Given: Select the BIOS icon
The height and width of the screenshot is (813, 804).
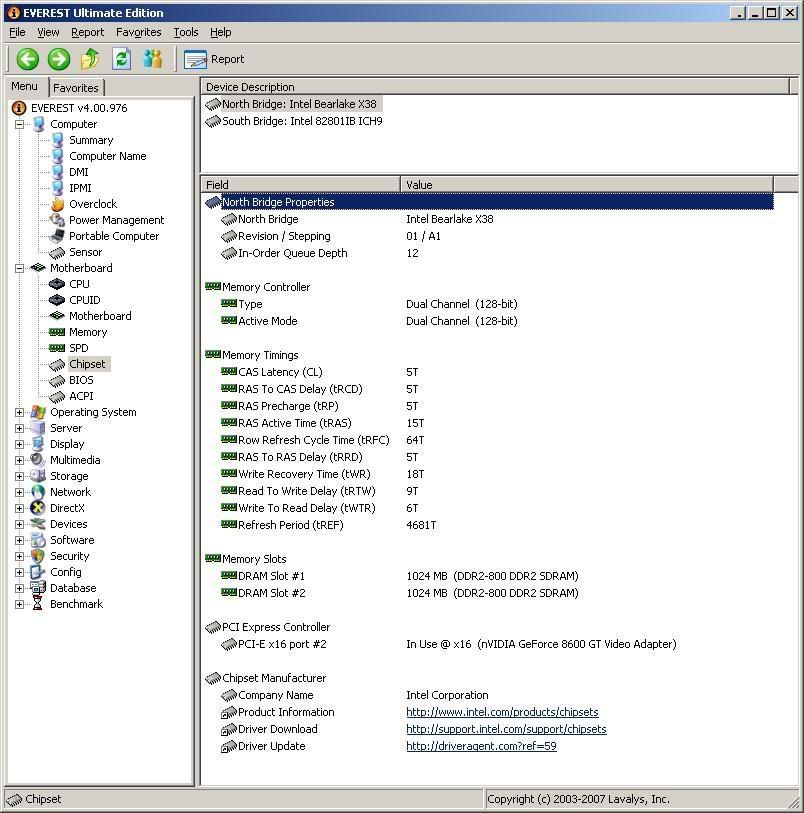Looking at the screenshot, I should pyautogui.click(x=57, y=381).
